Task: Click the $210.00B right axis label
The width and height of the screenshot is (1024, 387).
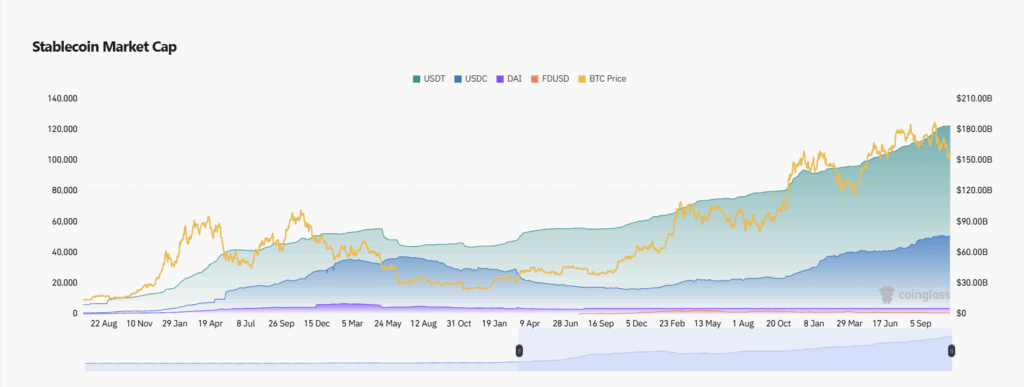Action: point(974,99)
